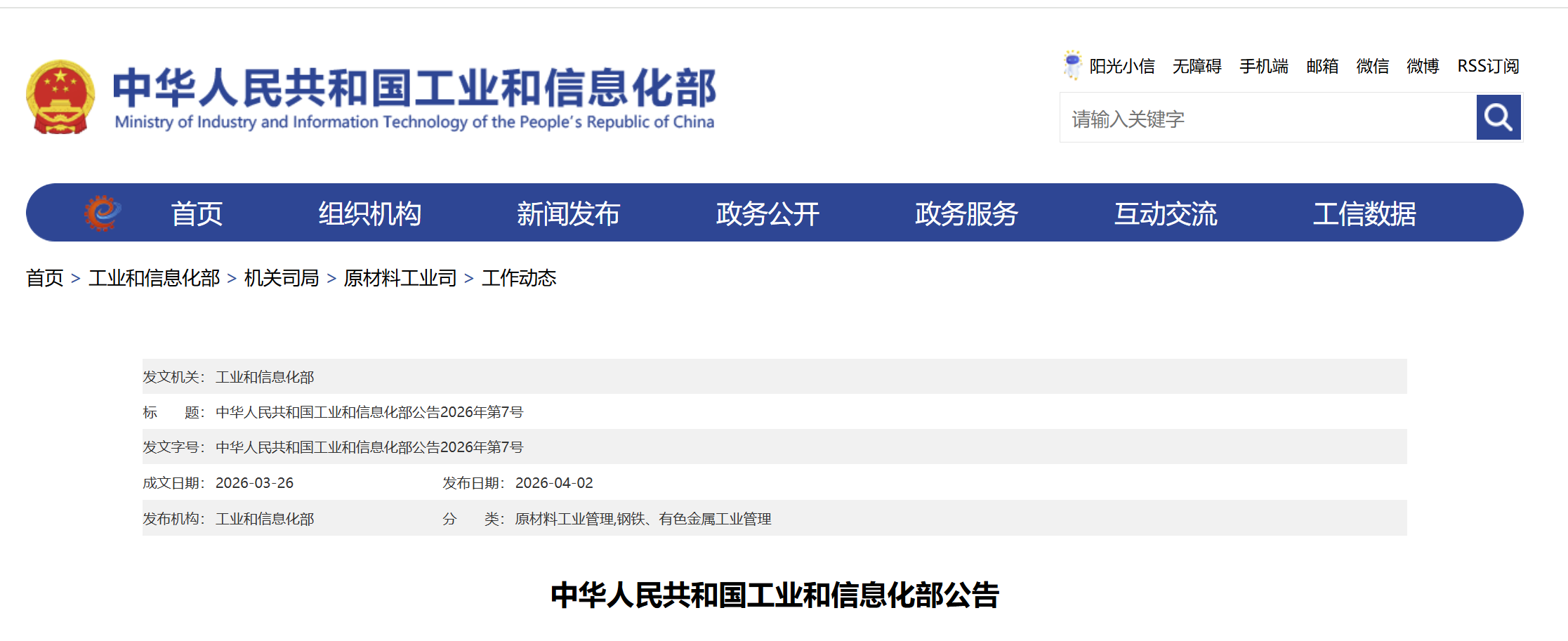Open the 首页 navigation tab
The height and width of the screenshot is (641, 1568).
(197, 213)
